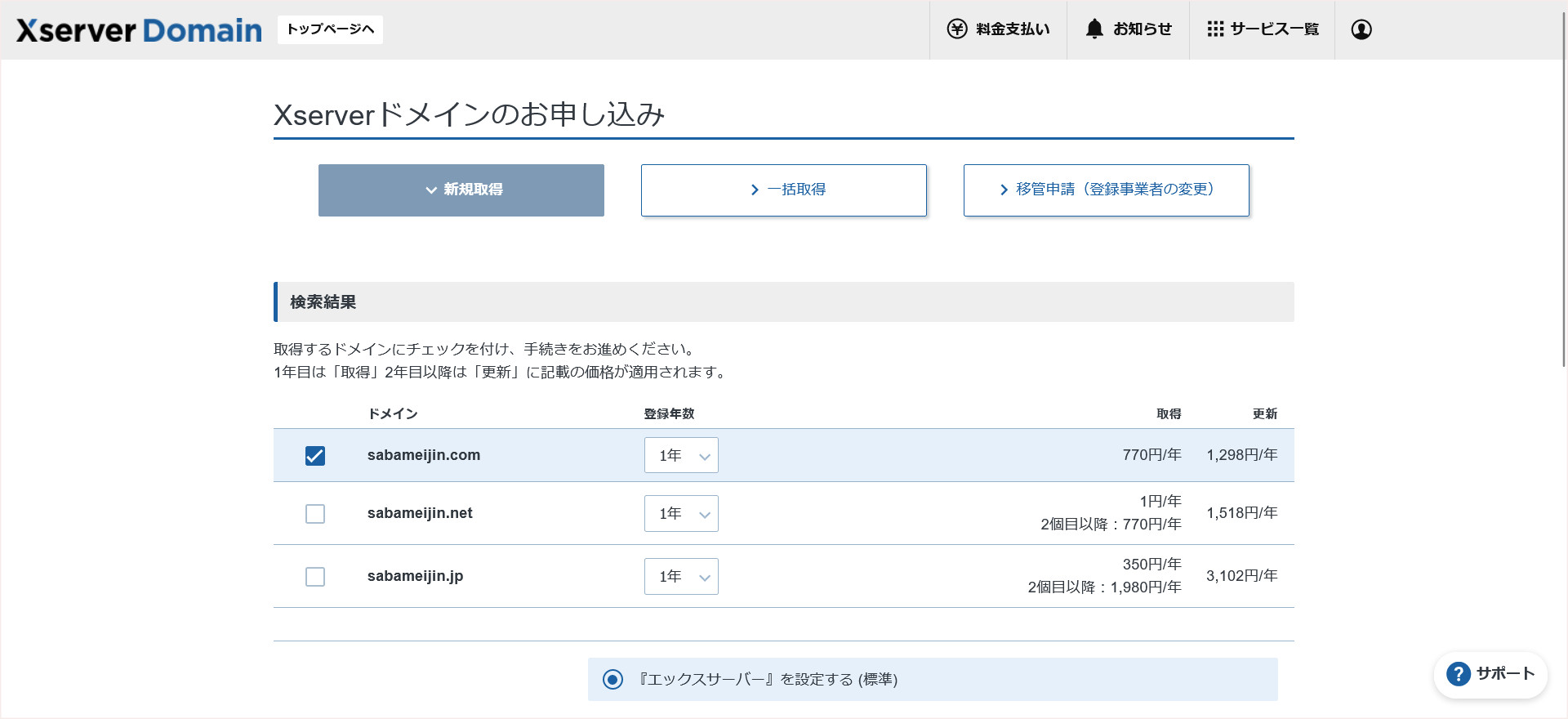
Task: Click the 検索結果 section heading
Action: point(323,302)
